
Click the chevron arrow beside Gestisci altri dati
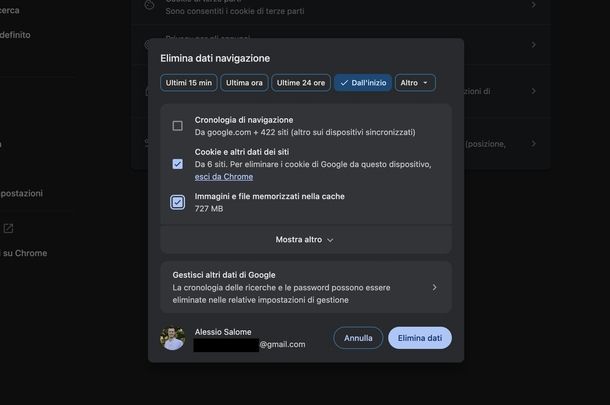[x=434, y=287]
